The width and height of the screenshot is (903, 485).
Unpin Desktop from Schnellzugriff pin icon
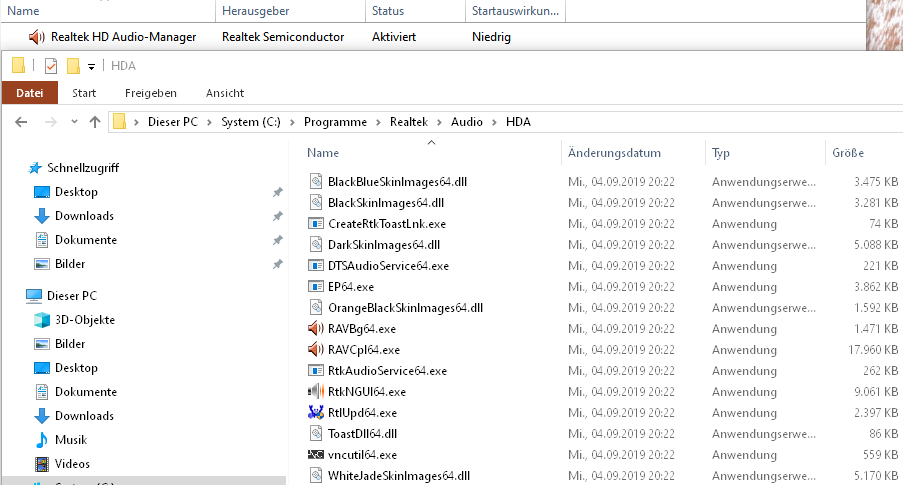click(x=278, y=192)
